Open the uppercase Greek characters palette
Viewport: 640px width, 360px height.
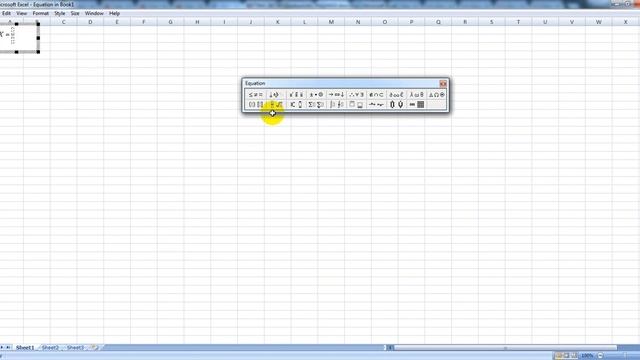pos(436,95)
